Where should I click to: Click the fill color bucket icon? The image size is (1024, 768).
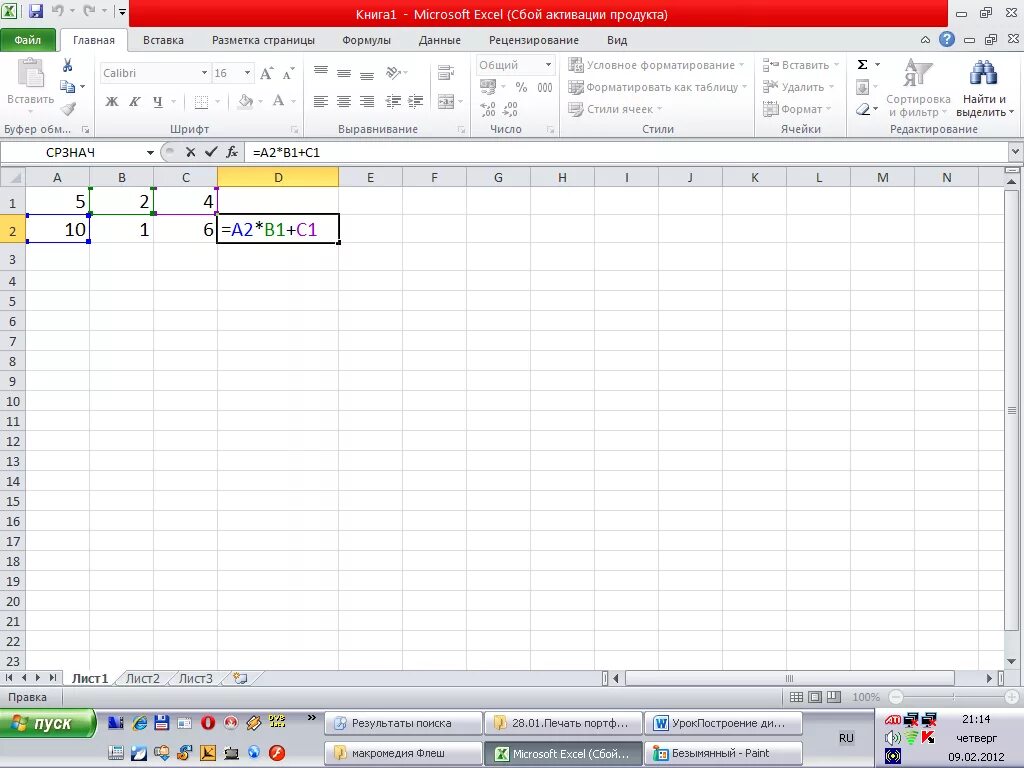click(x=246, y=101)
